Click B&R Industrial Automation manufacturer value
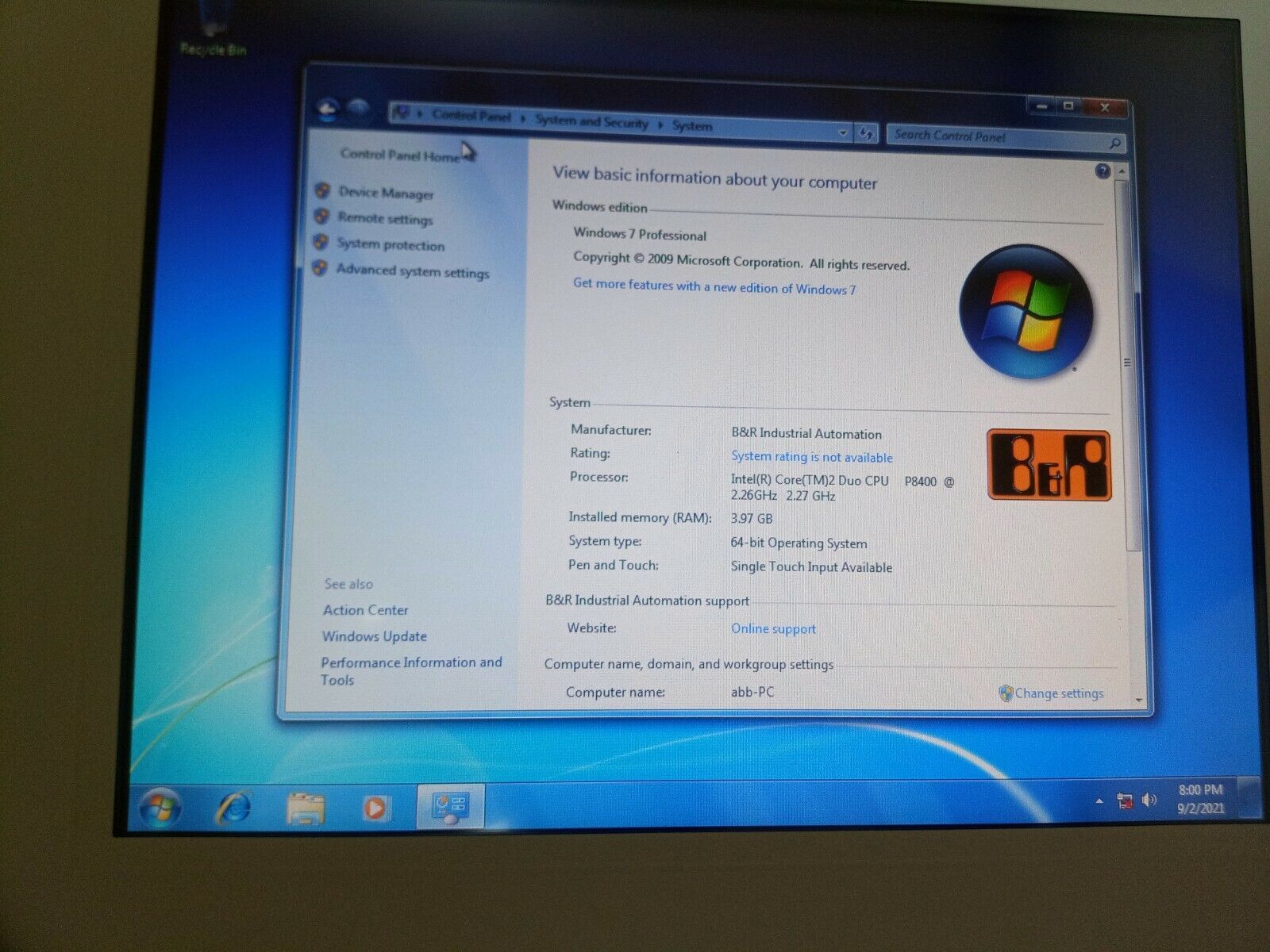1270x952 pixels. pos(806,433)
